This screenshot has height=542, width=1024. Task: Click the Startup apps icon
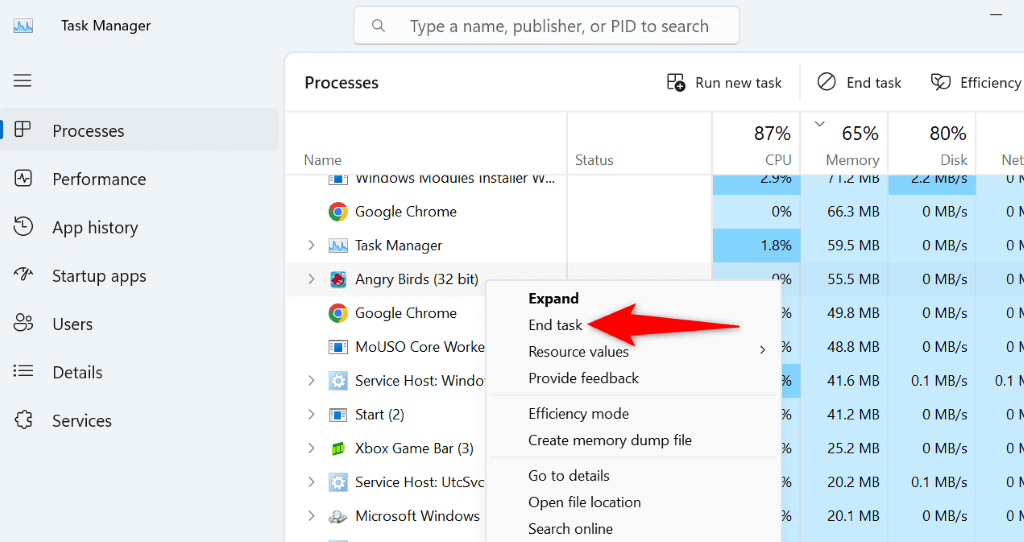(x=23, y=275)
